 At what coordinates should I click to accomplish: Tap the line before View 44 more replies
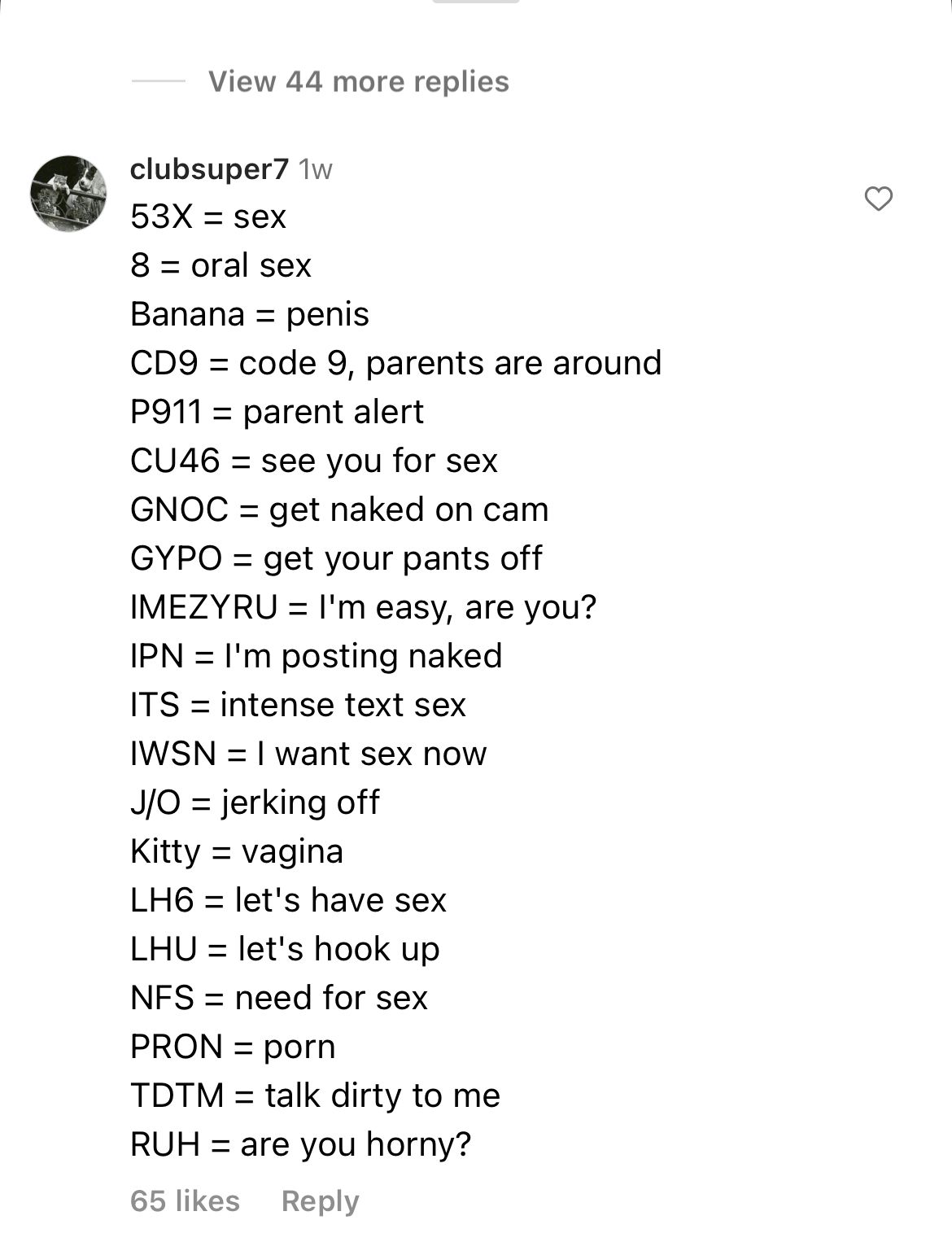coord(158,81)
